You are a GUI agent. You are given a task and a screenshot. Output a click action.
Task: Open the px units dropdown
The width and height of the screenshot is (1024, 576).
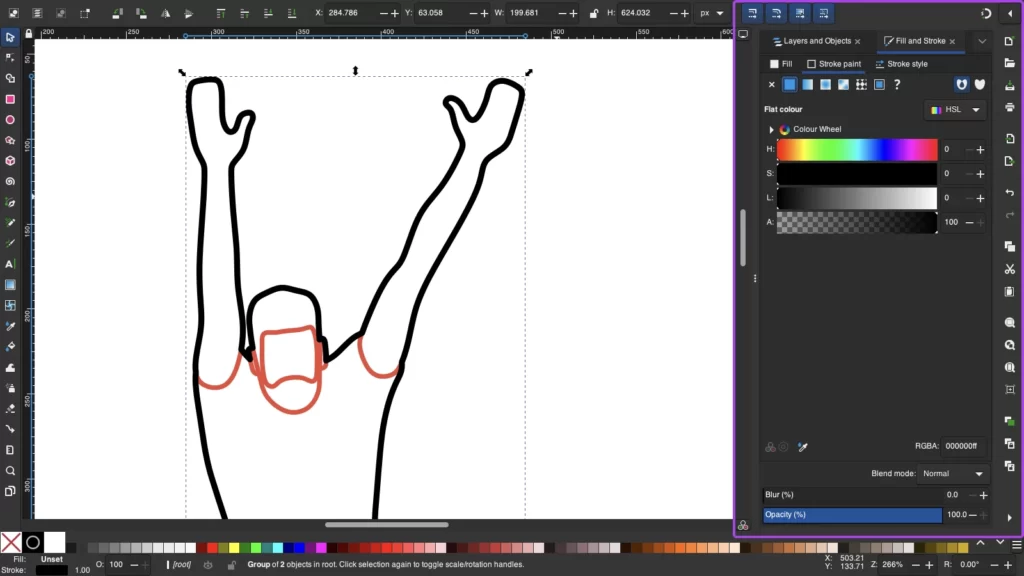tap(712, 13)
